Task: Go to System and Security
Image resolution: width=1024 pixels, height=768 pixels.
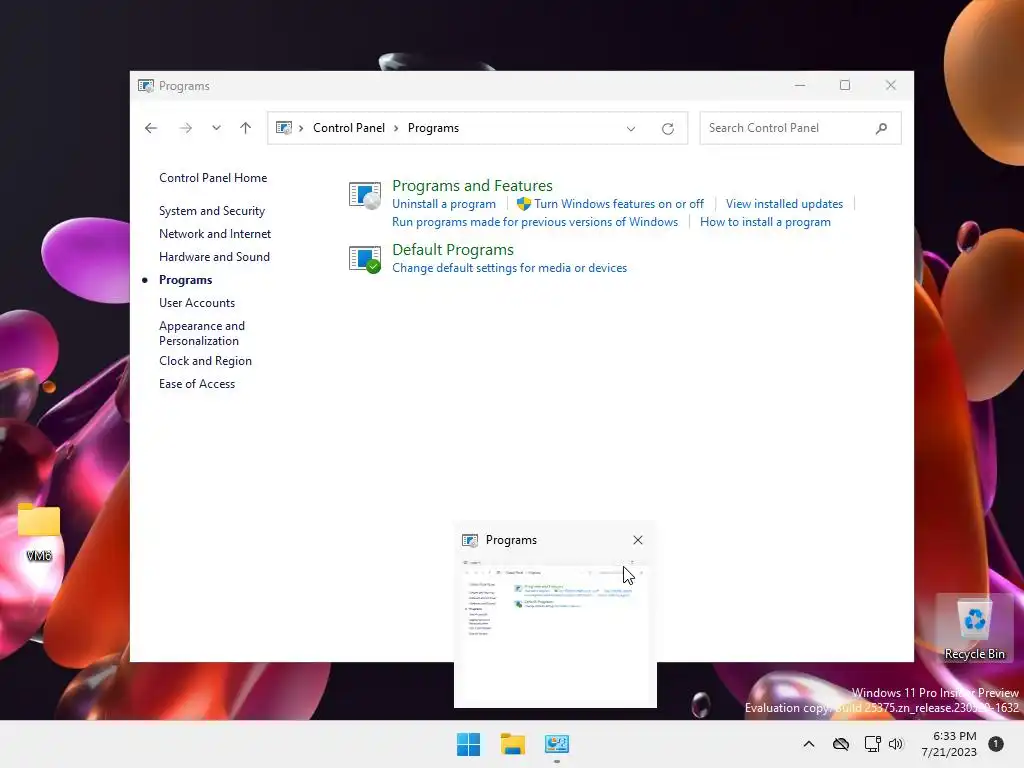Action: 212,211
